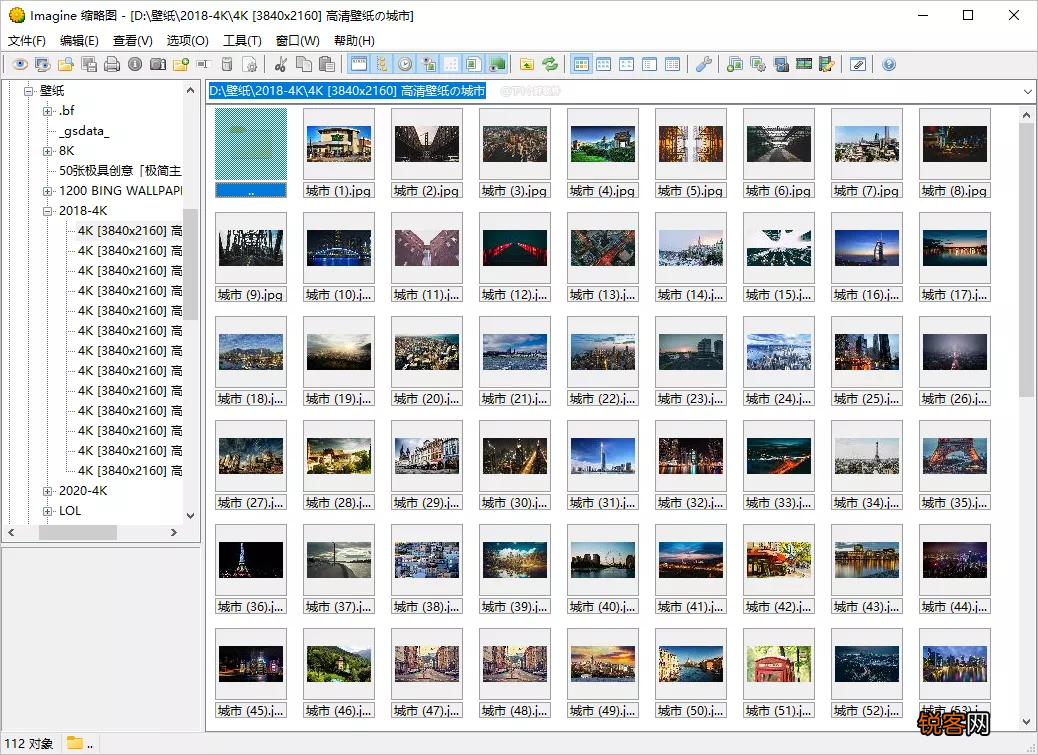This screenshot has height=755, width=1038.
Task: Select thumbnail 城市 (35) Eiffel Tower
Action: 955,465
